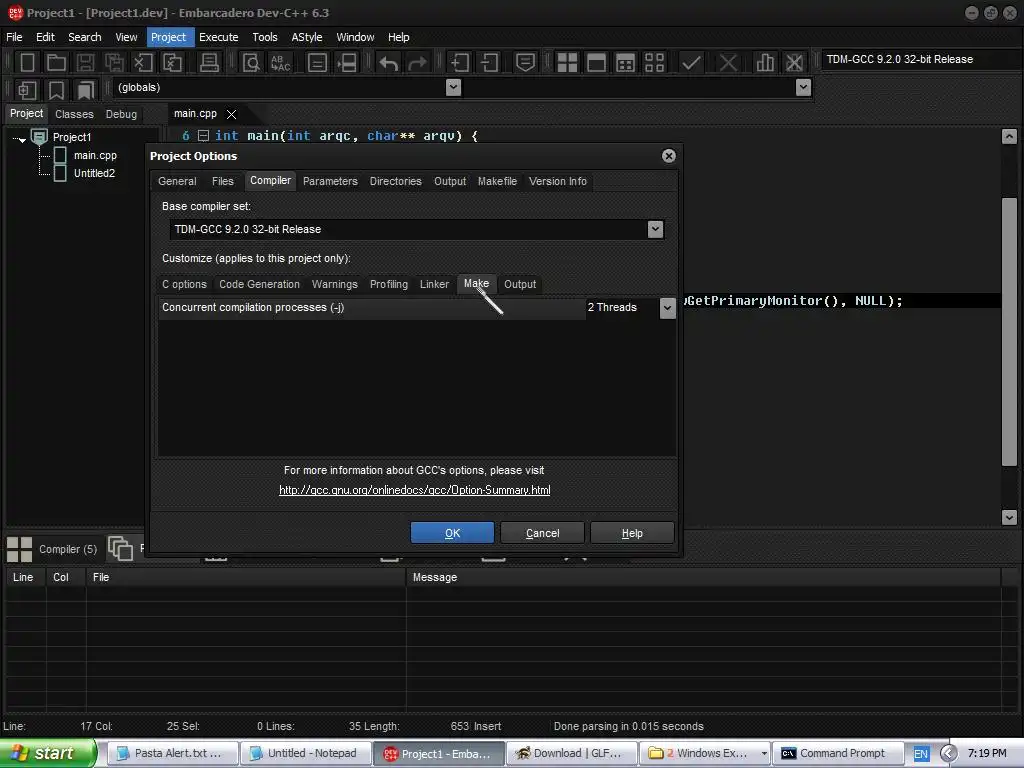This screenshot has width=1024, height=768.
Task: Click the Close All files icon
Action: [172, 63]
